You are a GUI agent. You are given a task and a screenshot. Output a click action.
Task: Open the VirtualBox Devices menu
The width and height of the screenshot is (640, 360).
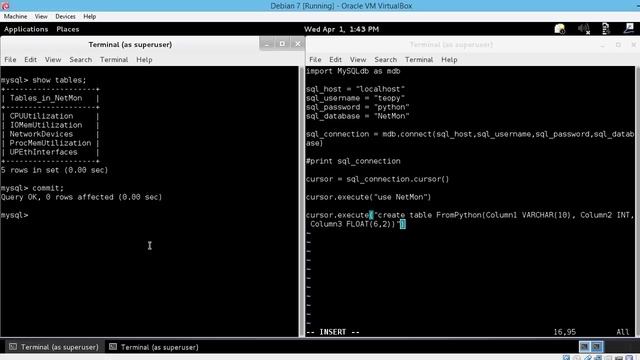[65, 16]
